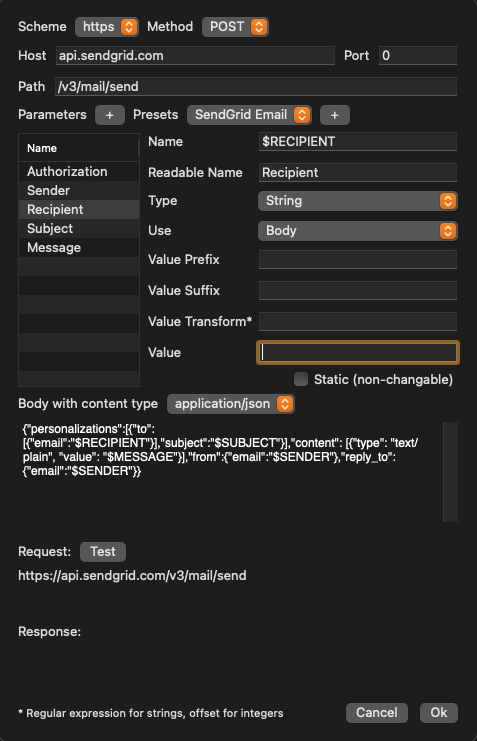Select the Subject parameter row

pos(79,229)
